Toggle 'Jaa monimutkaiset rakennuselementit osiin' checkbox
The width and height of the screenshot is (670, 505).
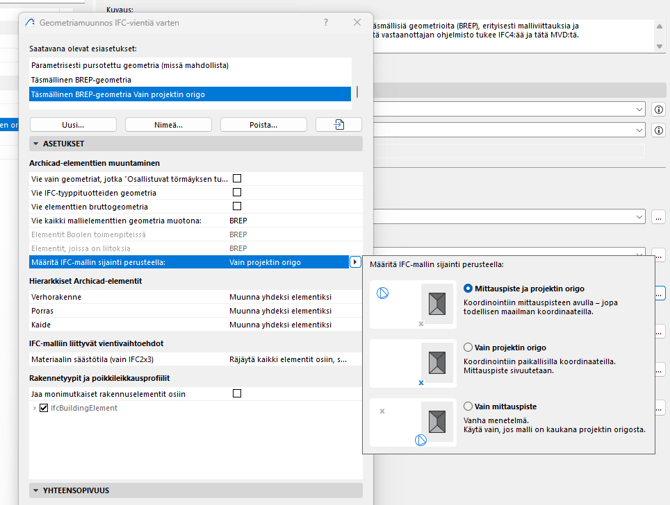pyautogui.click(x=237, y=394)
